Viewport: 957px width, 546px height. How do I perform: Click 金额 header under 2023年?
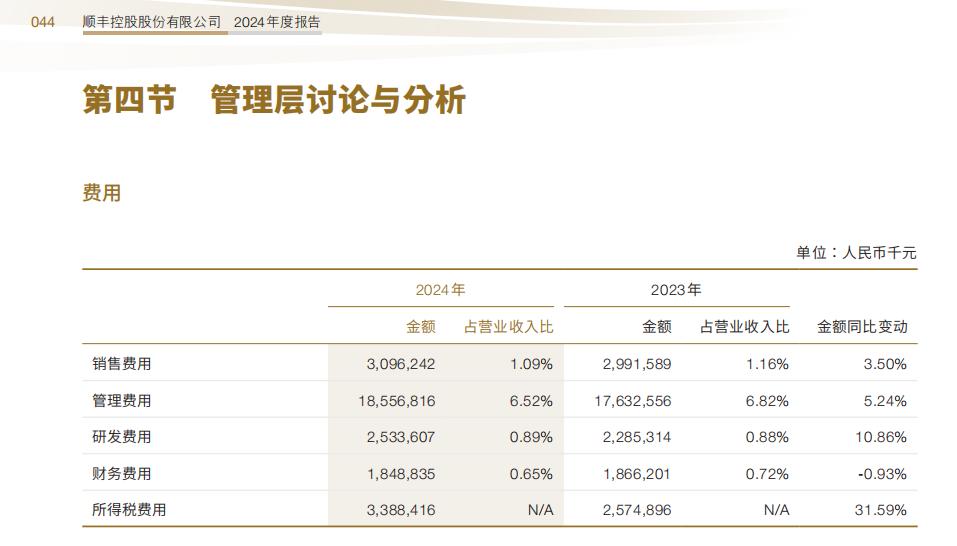657,327
